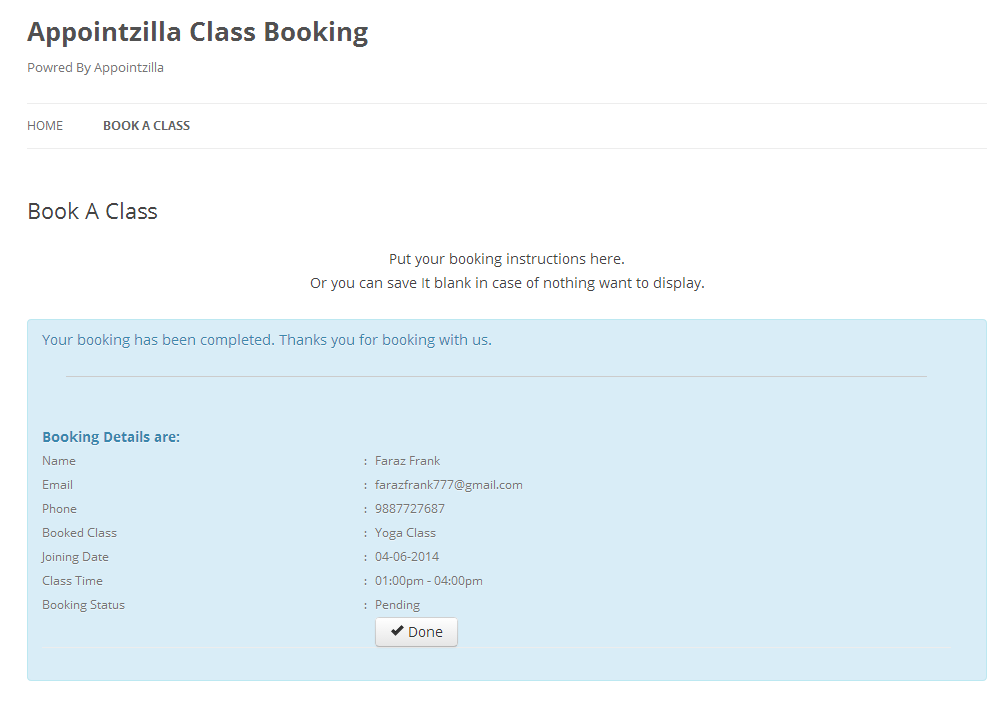Click the email farazfrank777@gmail.com
Viewport: 1008px width, 706px height.
(449, 485)
